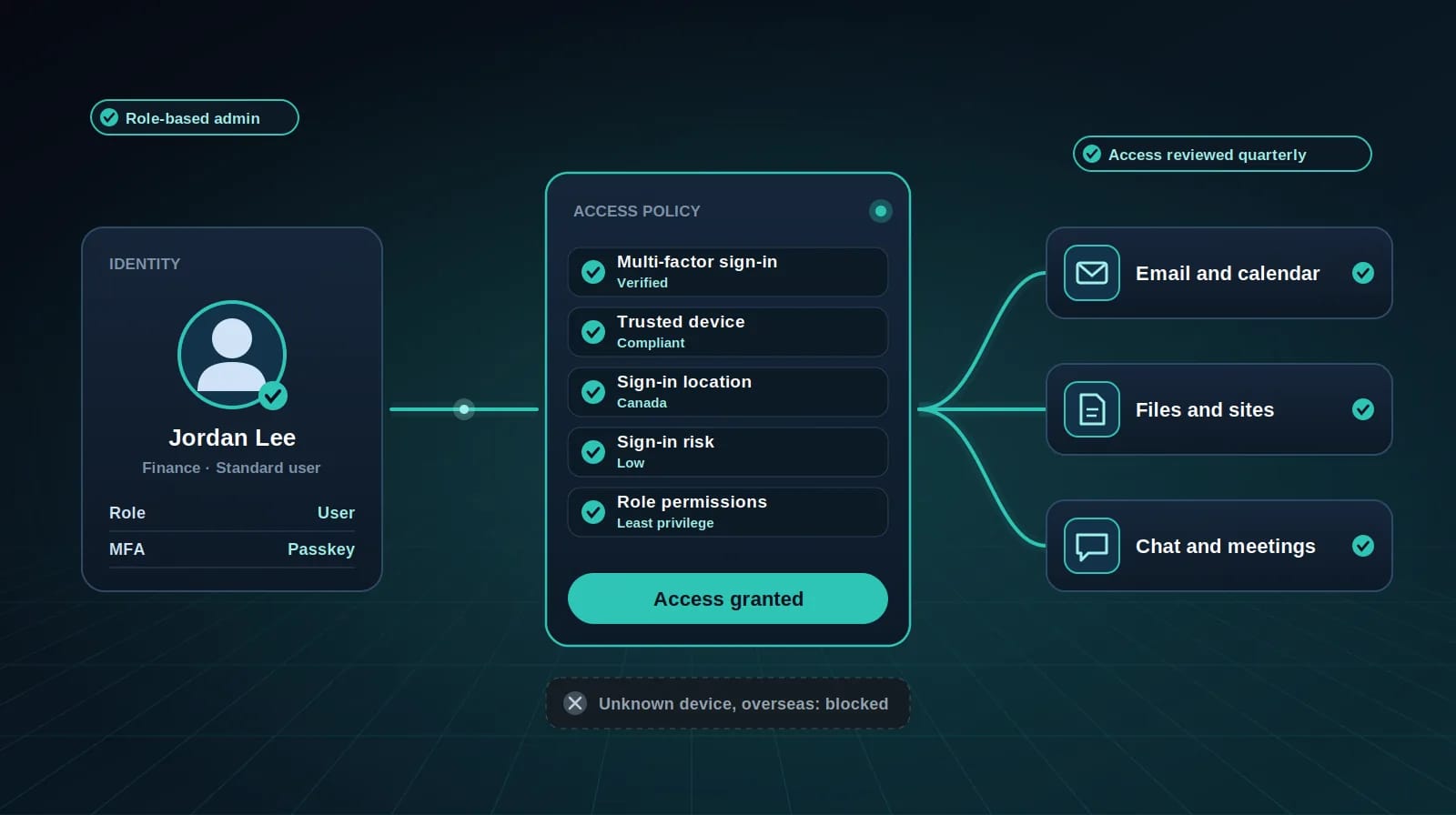Open the Files and sites card
Screen dimensions: 1456x815
pos(1219,409)
